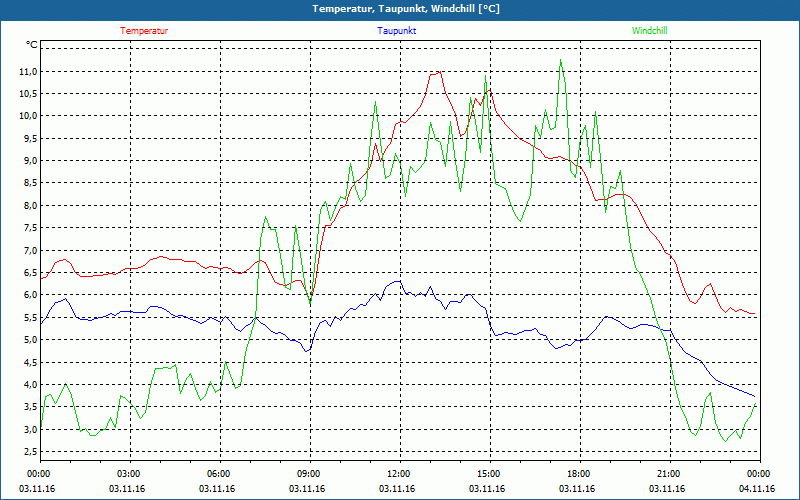
Task: Click the 11,0 y-axis value
Action: tap(29, 71)
